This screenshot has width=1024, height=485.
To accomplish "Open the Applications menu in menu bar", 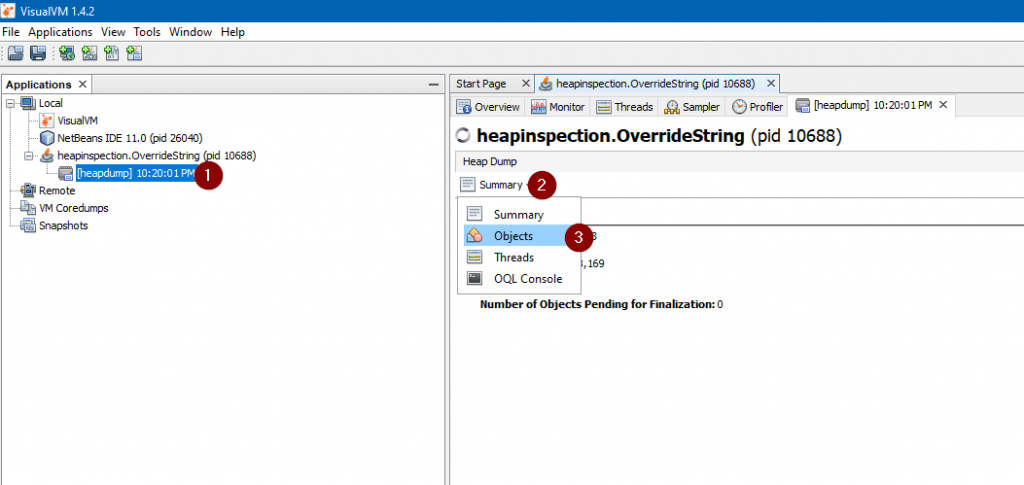I will 60,32.
